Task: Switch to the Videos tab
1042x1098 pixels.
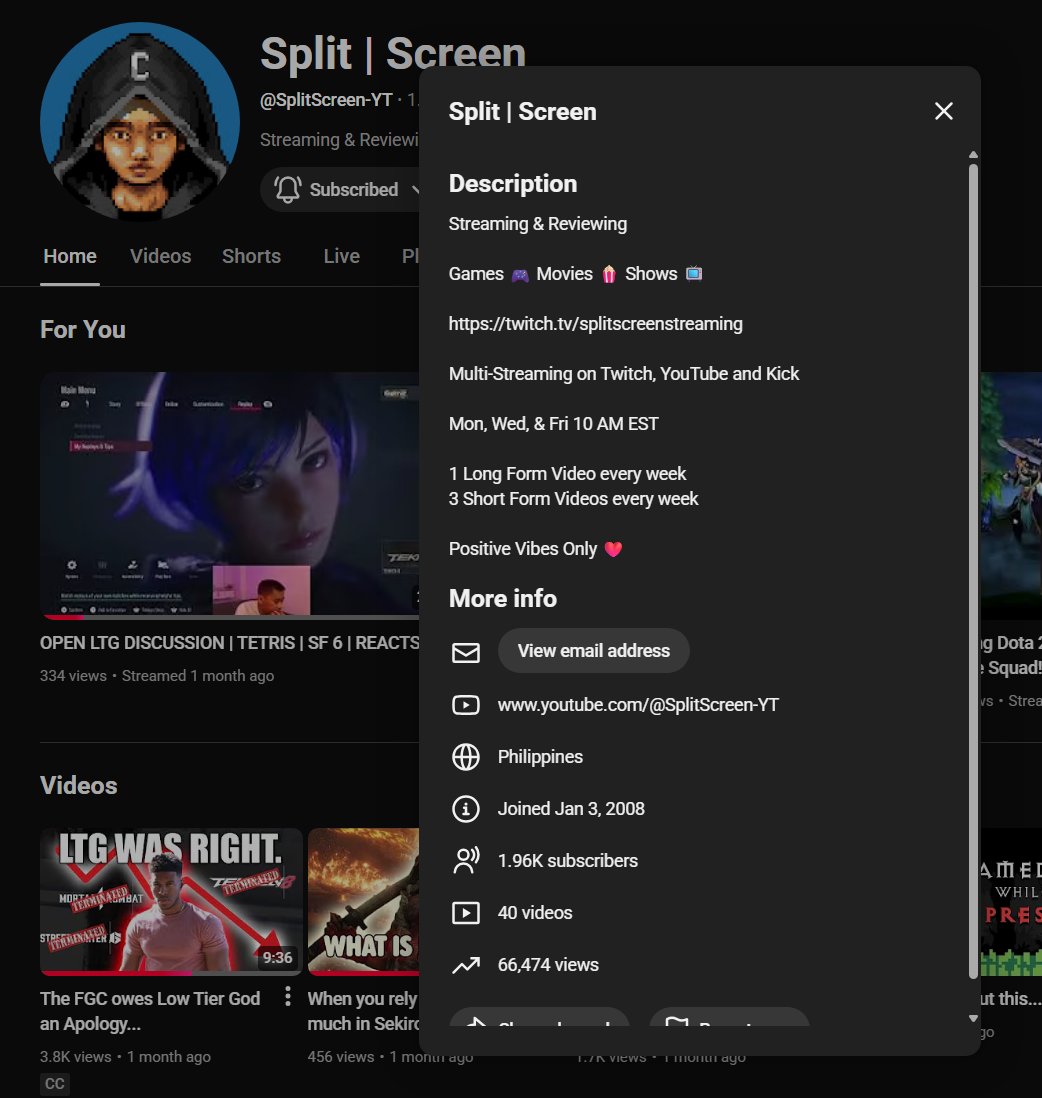Action: (160, 256)
